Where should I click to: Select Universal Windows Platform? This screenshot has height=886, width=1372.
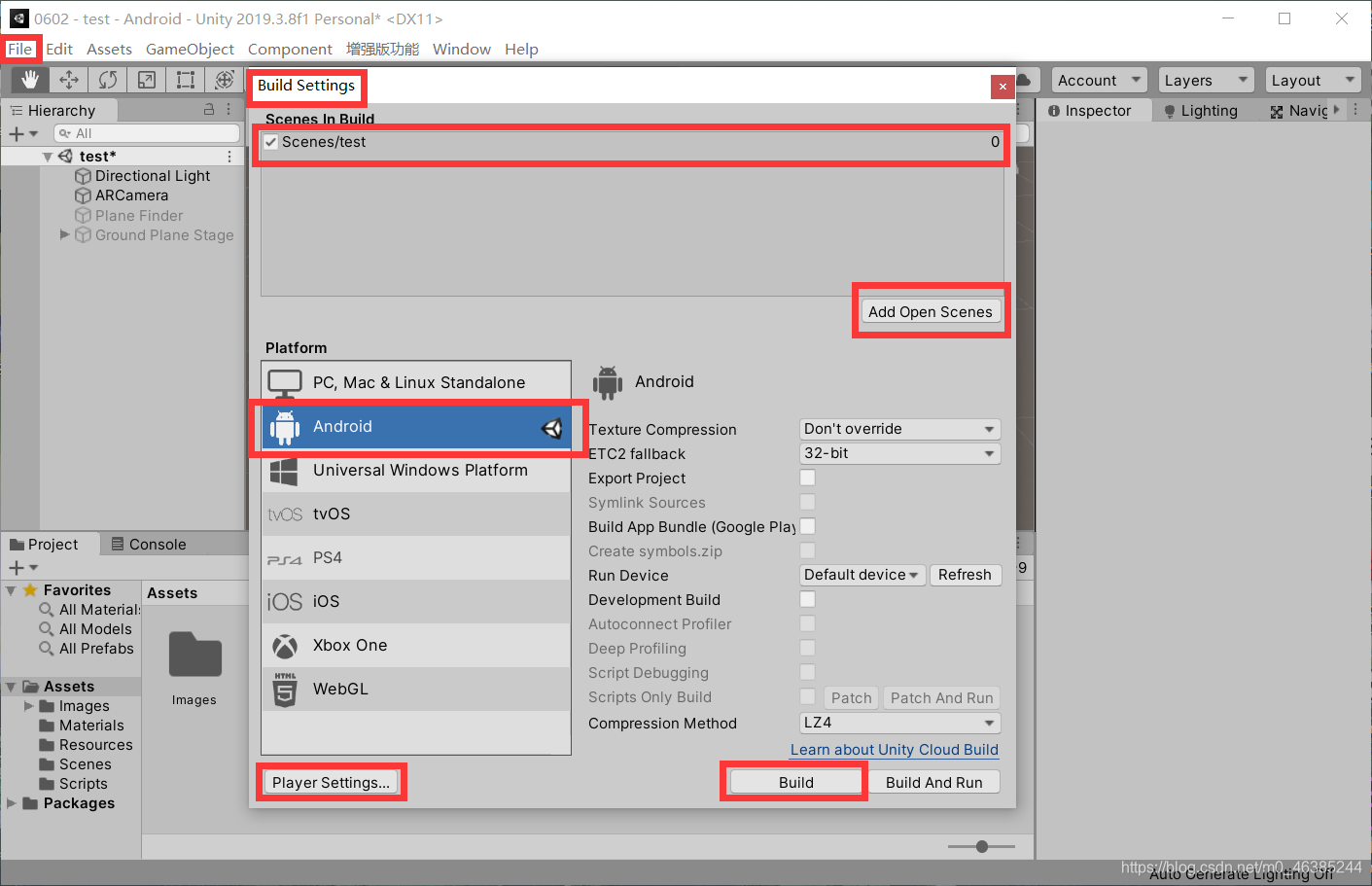(416, 471)
